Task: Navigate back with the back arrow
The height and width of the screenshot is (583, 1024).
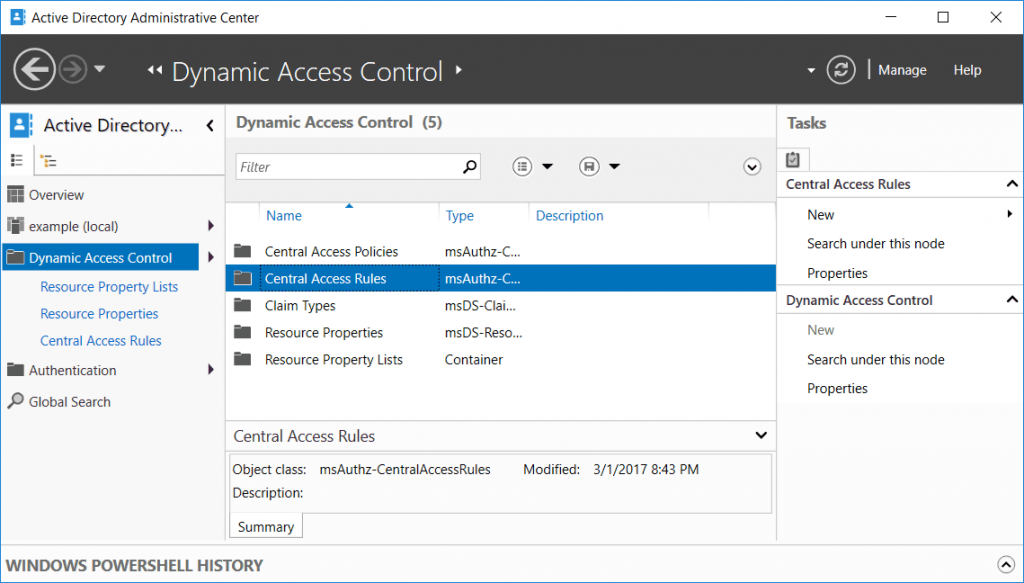Action: 35,69
